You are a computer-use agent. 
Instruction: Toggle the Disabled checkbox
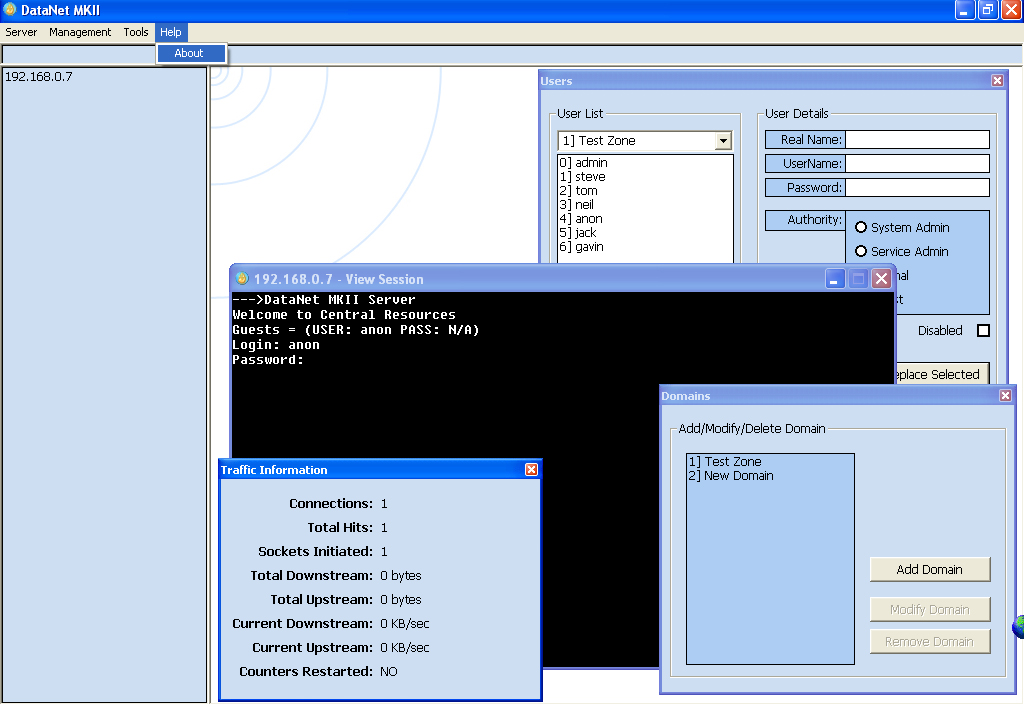click(x=983, y=331)
